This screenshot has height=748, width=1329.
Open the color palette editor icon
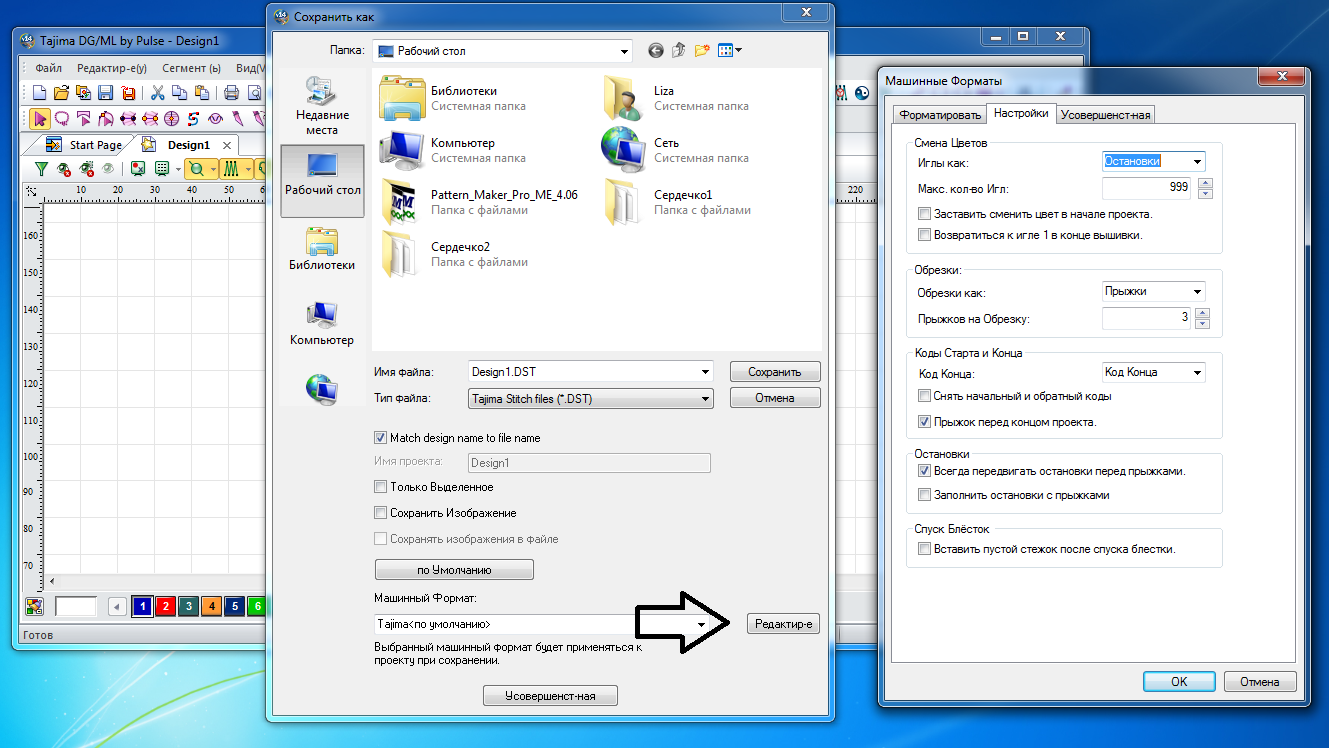tap(35, 606)
